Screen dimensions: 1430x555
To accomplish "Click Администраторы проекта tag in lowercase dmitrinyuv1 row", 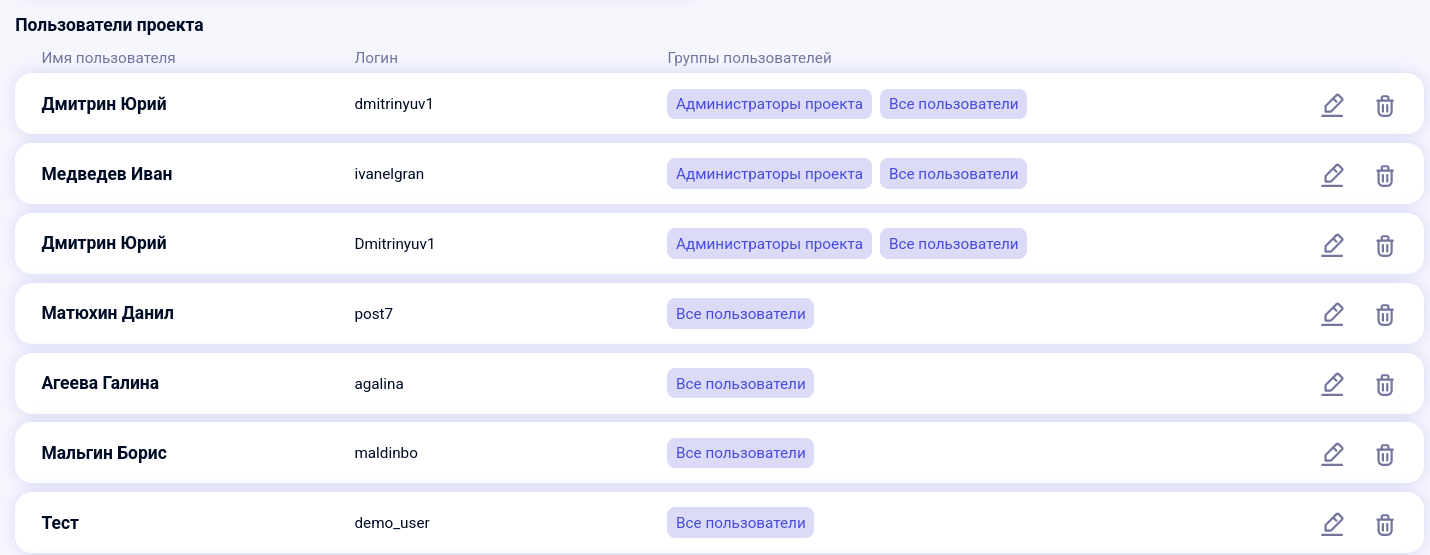I will [769, 104].
